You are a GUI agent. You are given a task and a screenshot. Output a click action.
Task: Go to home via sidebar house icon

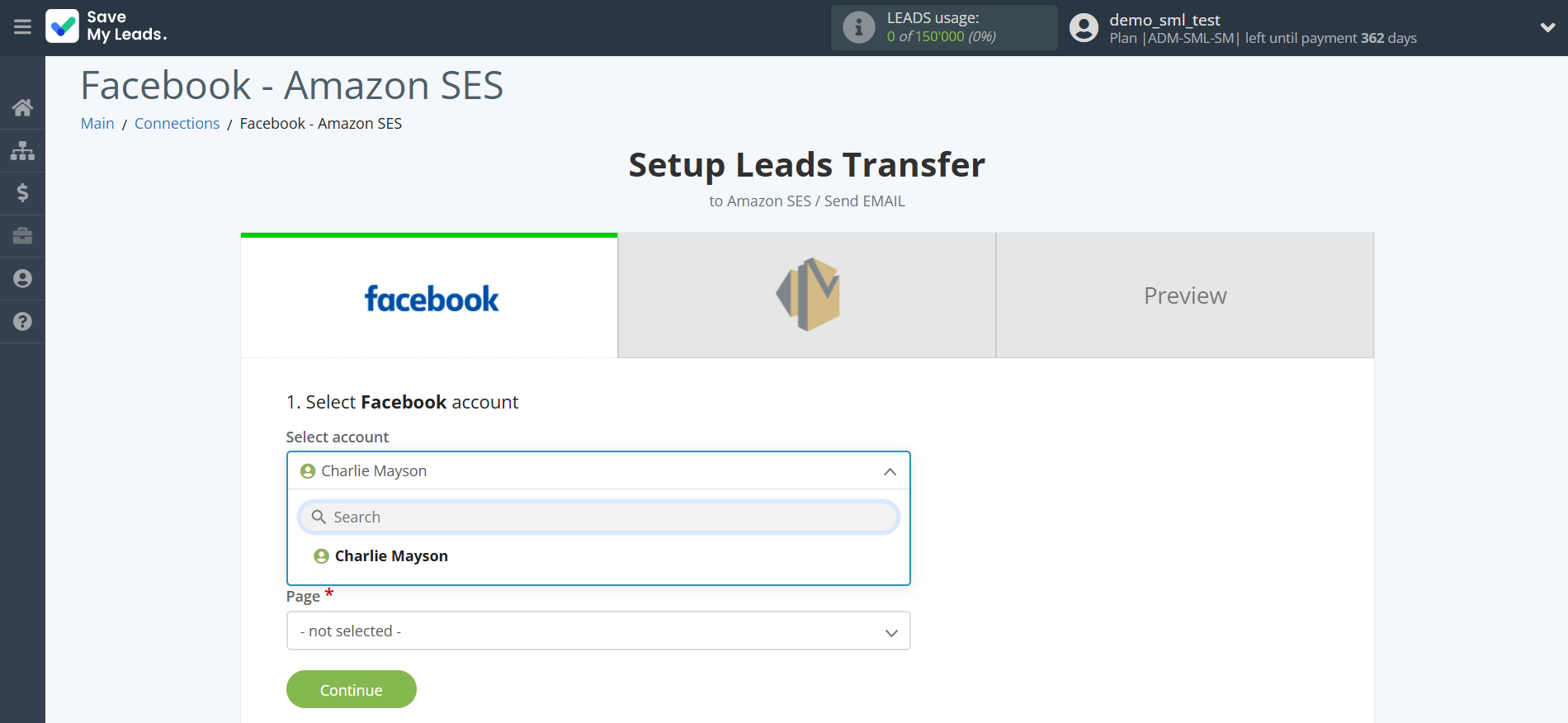pos(22,107)
